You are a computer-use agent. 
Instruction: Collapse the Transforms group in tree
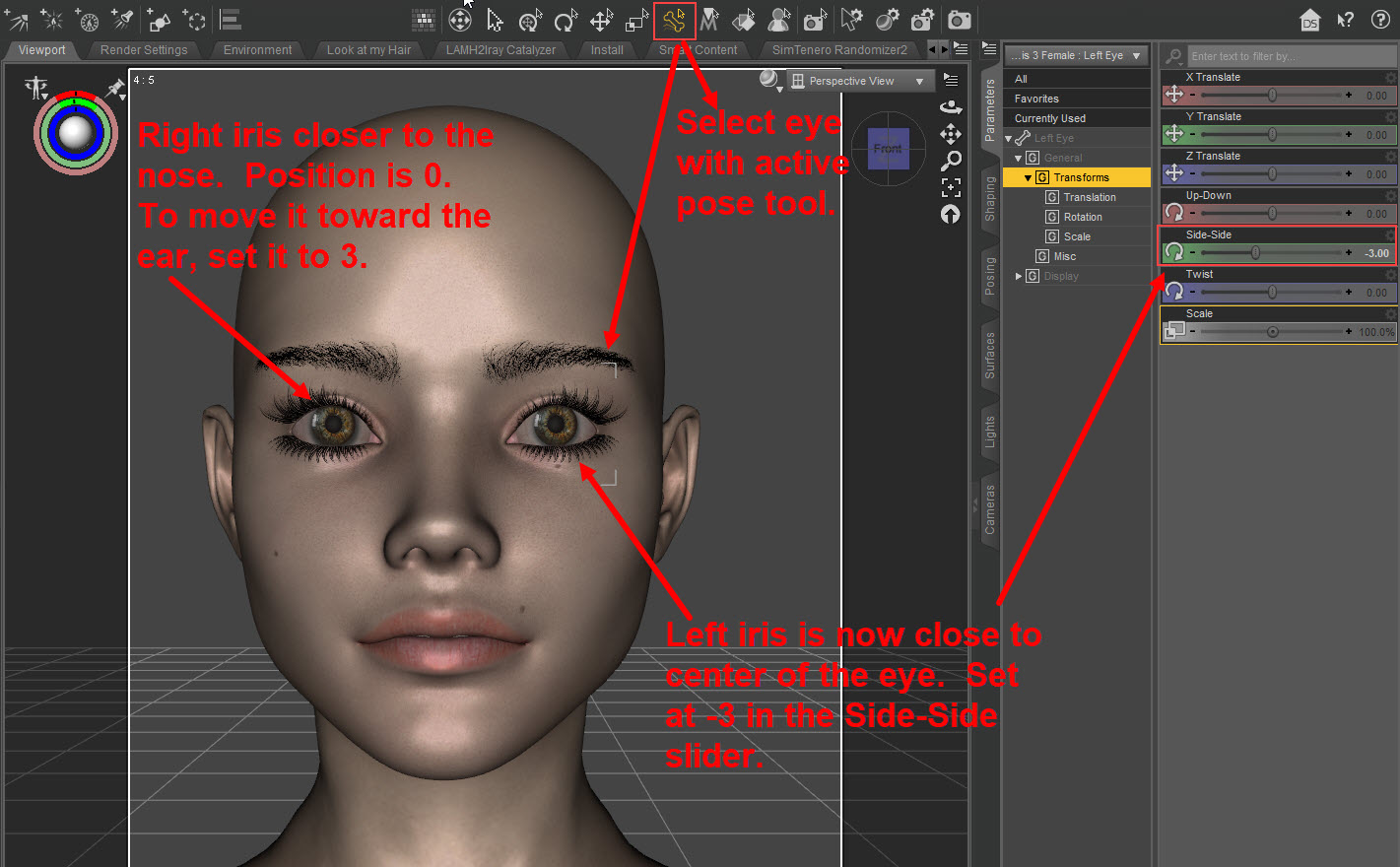pyautogui.click(x=1028, y=178)
